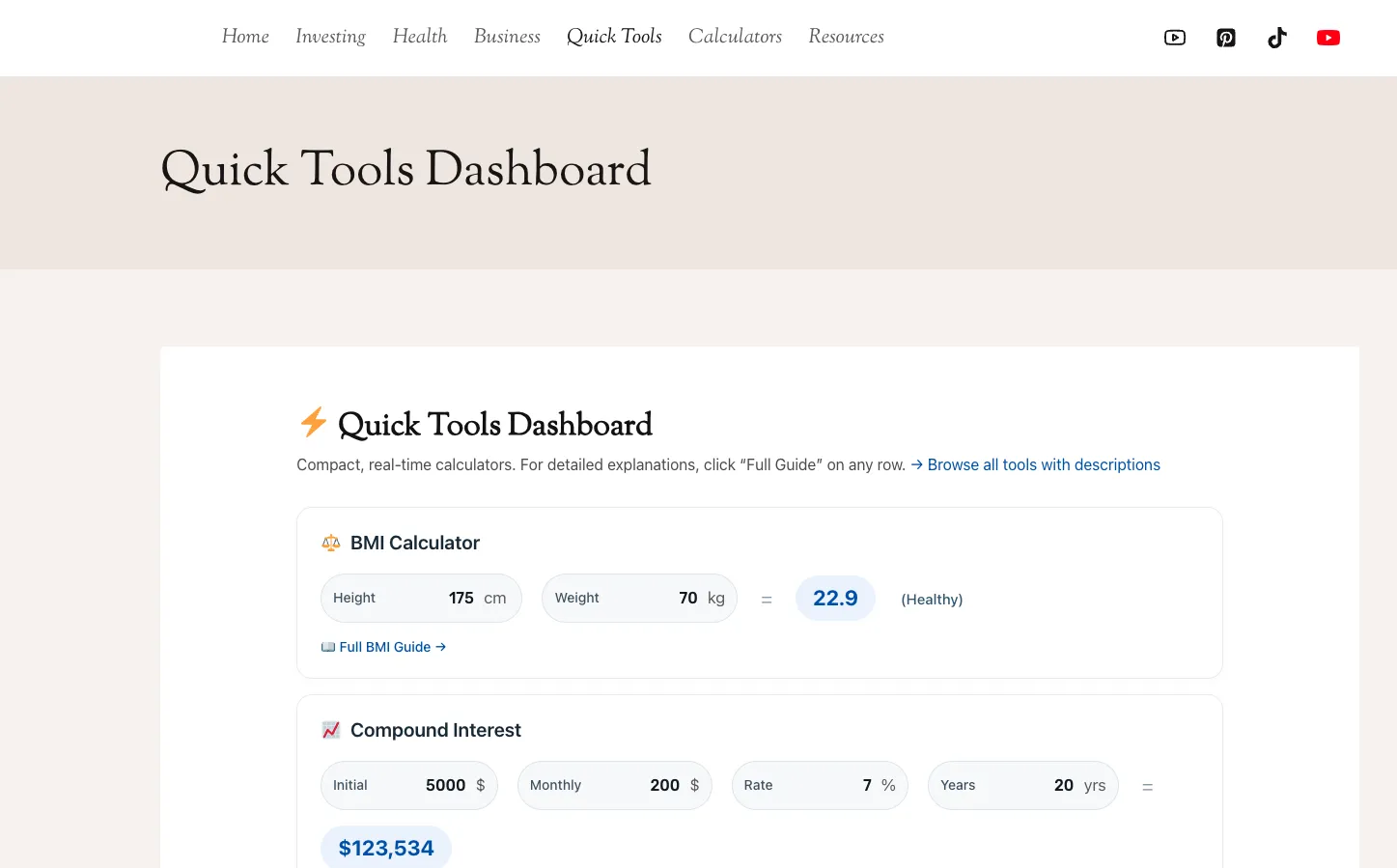The height and width of the screenshot is (868, 1397).
Task: Open the TikTok social icon
Action: (x=1277, y=38)
